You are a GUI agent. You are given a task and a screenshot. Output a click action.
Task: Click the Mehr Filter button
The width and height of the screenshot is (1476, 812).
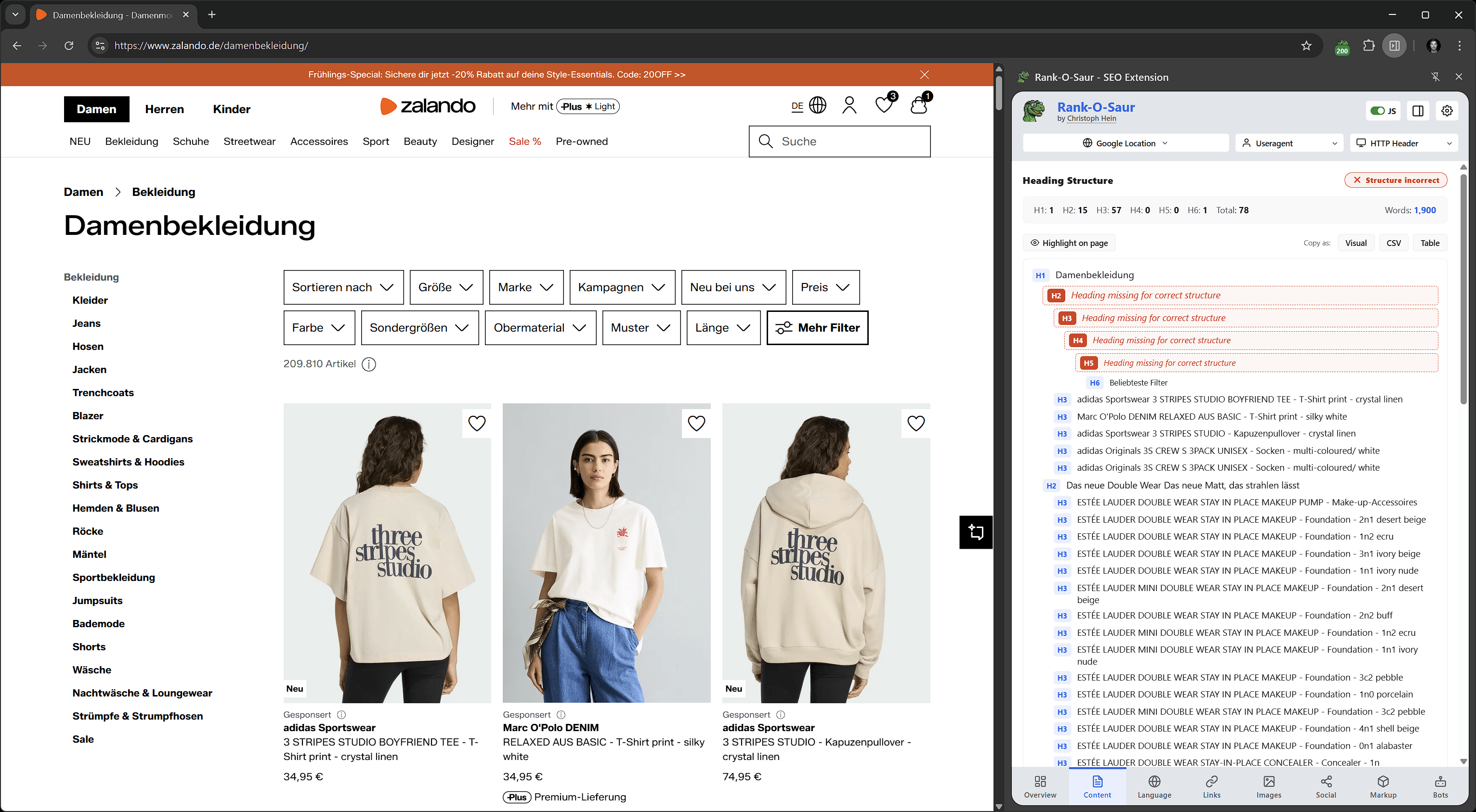(x=817, y=328)
